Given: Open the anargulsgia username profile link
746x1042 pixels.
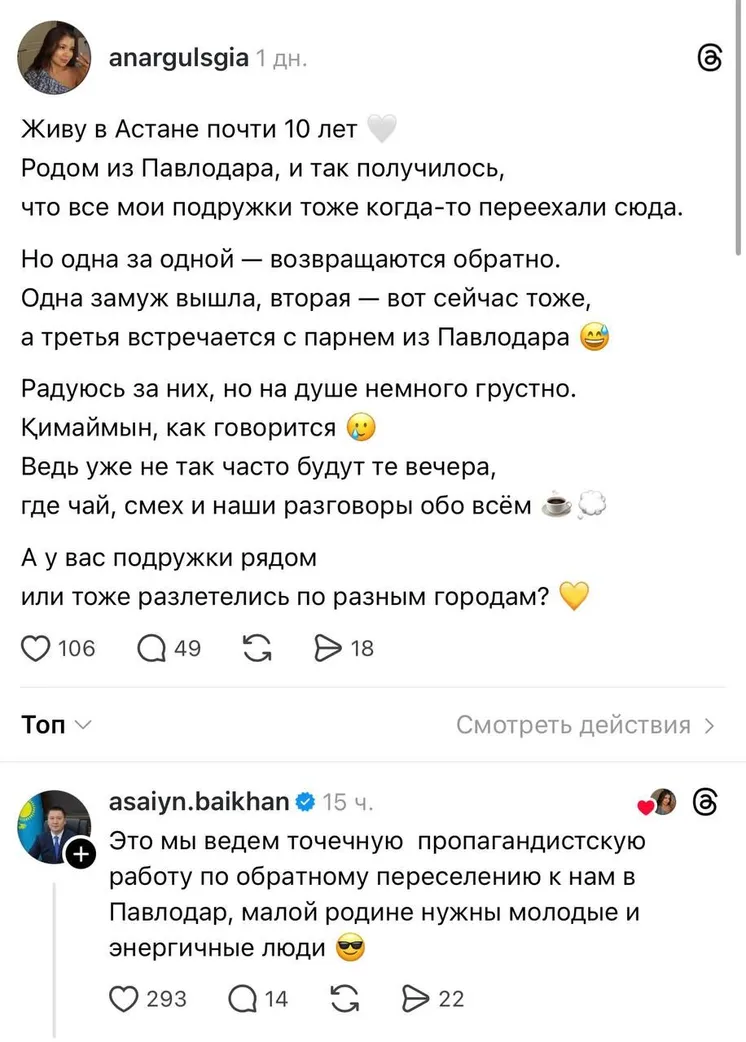Looking at the screenshot, I should [x=177, y=58].
